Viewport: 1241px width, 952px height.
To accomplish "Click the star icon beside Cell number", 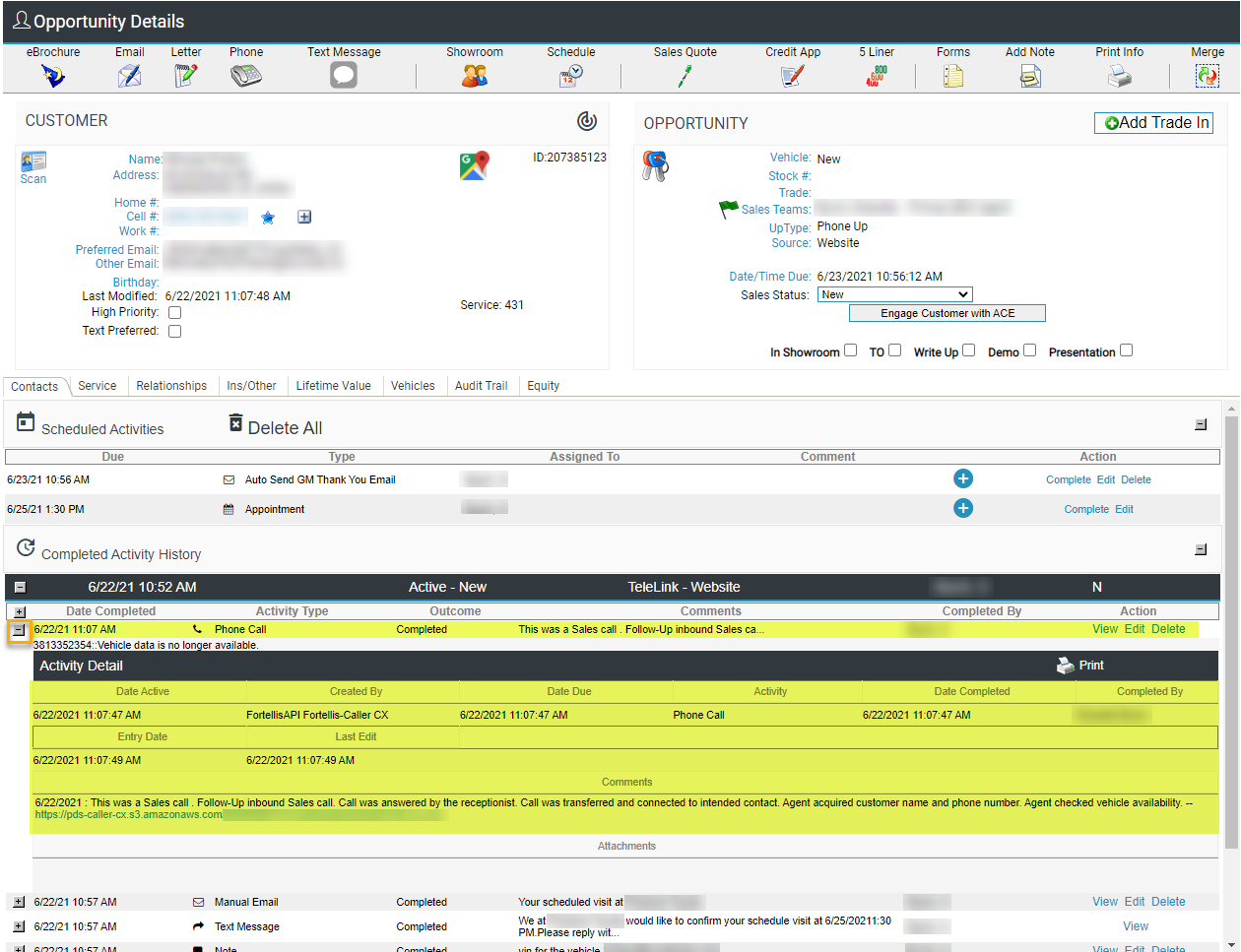I will click(x=268, y=218).
